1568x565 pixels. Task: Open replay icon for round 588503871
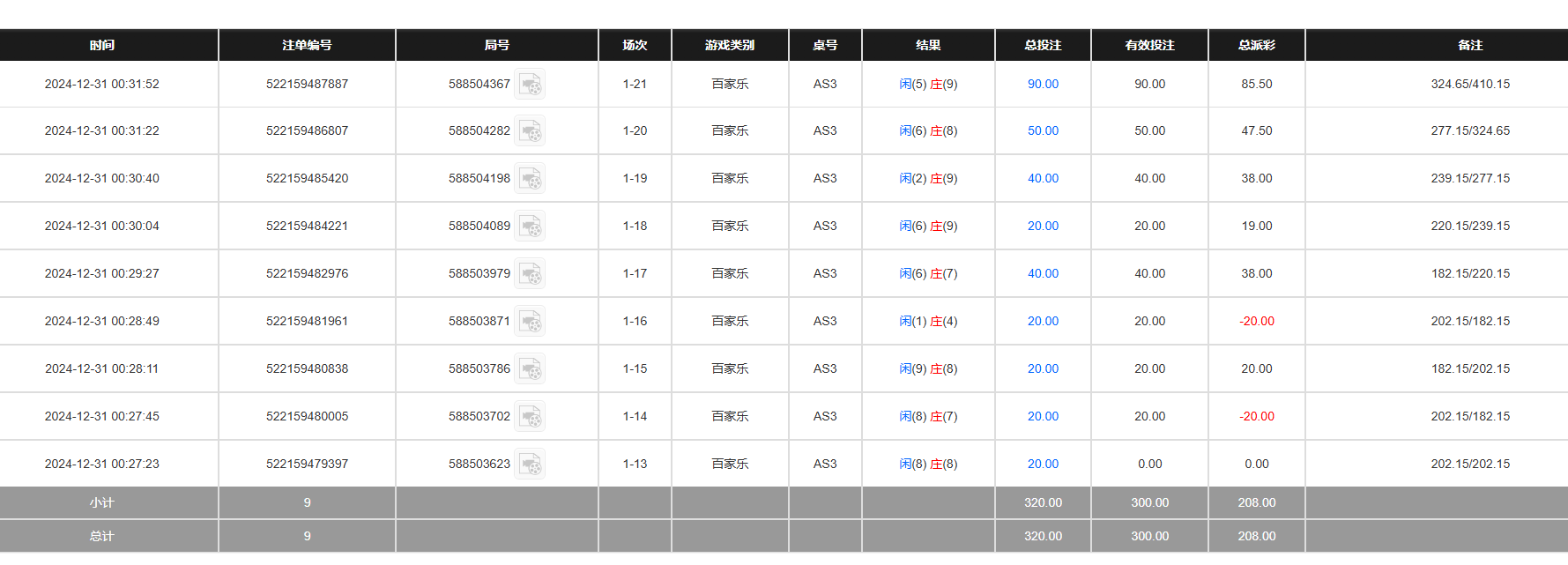coord(530,322)
